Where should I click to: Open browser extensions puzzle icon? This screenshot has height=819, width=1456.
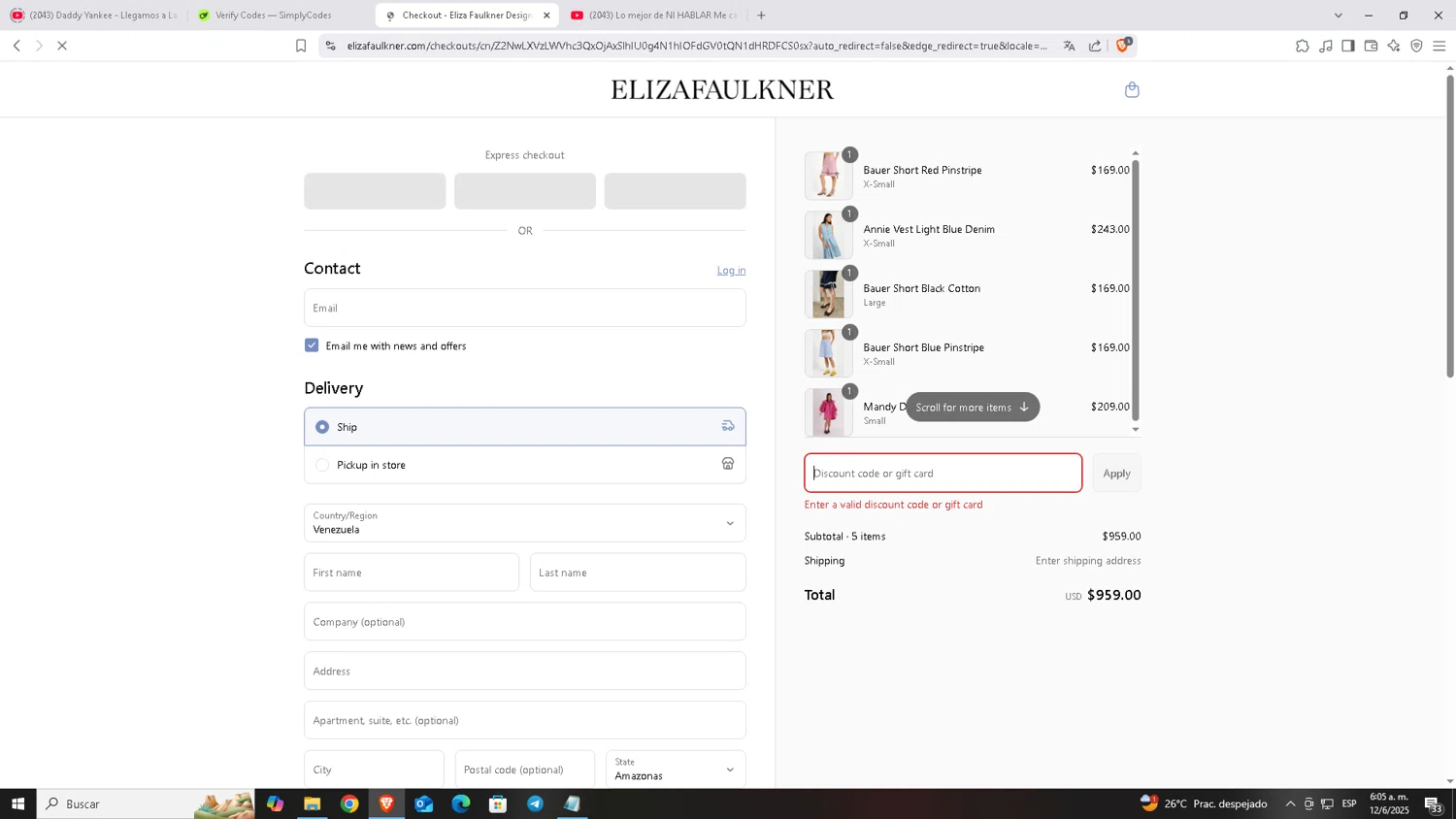tap(1303, 46)
